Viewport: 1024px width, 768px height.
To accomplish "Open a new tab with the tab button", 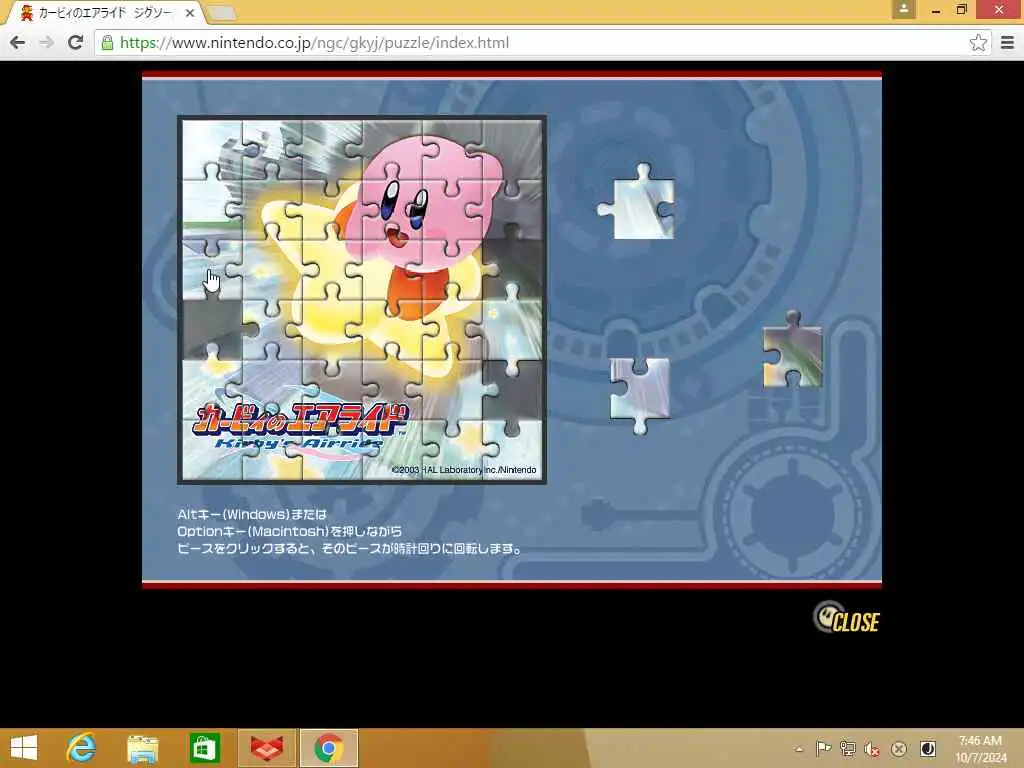I will tap(221, 13).
